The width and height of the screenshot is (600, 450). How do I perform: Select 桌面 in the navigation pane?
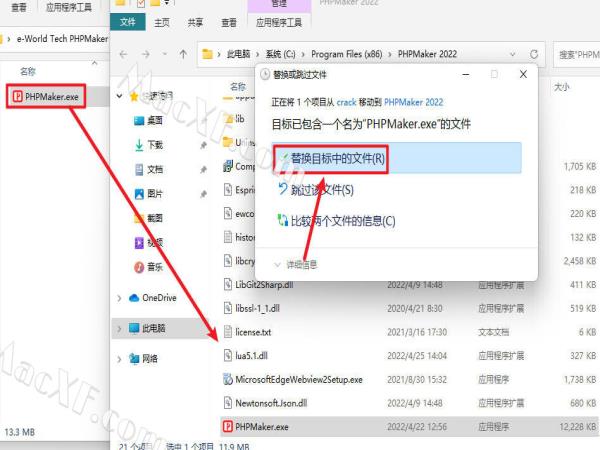[x=148, y=121]
